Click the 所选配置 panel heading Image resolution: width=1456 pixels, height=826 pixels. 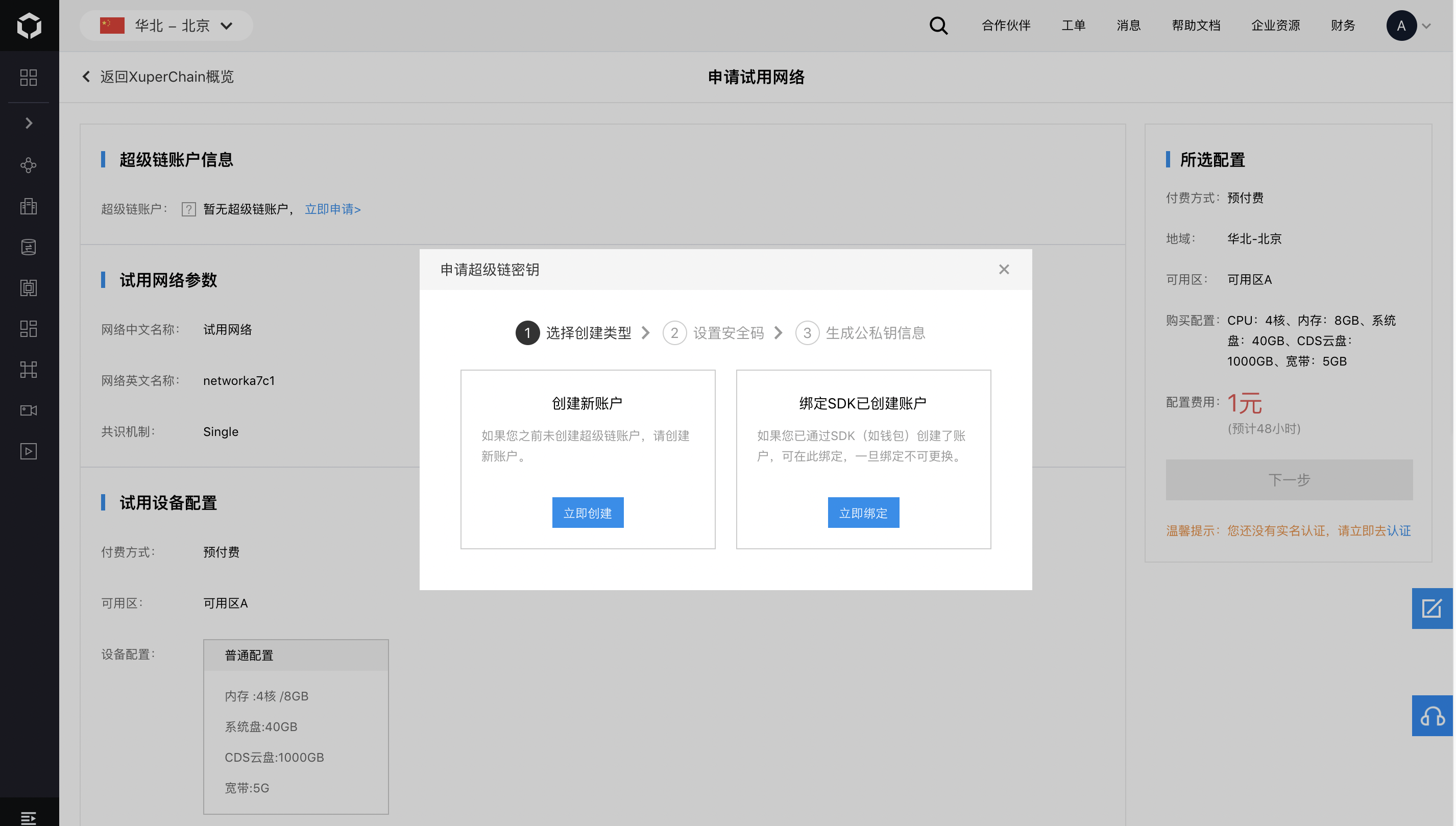[1212, 160]
